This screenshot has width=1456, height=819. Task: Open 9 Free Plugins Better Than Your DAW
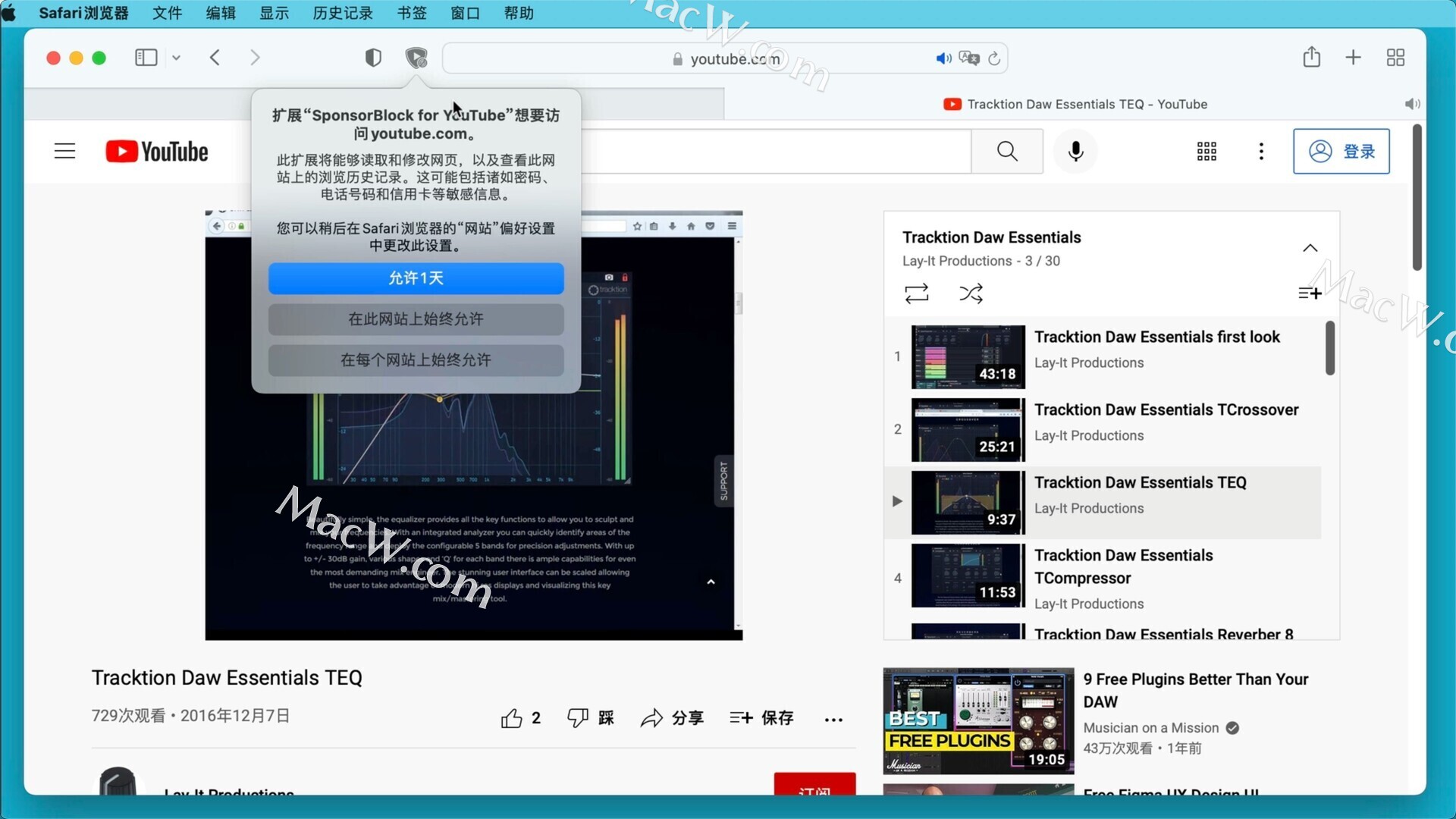coord(1195,690)
